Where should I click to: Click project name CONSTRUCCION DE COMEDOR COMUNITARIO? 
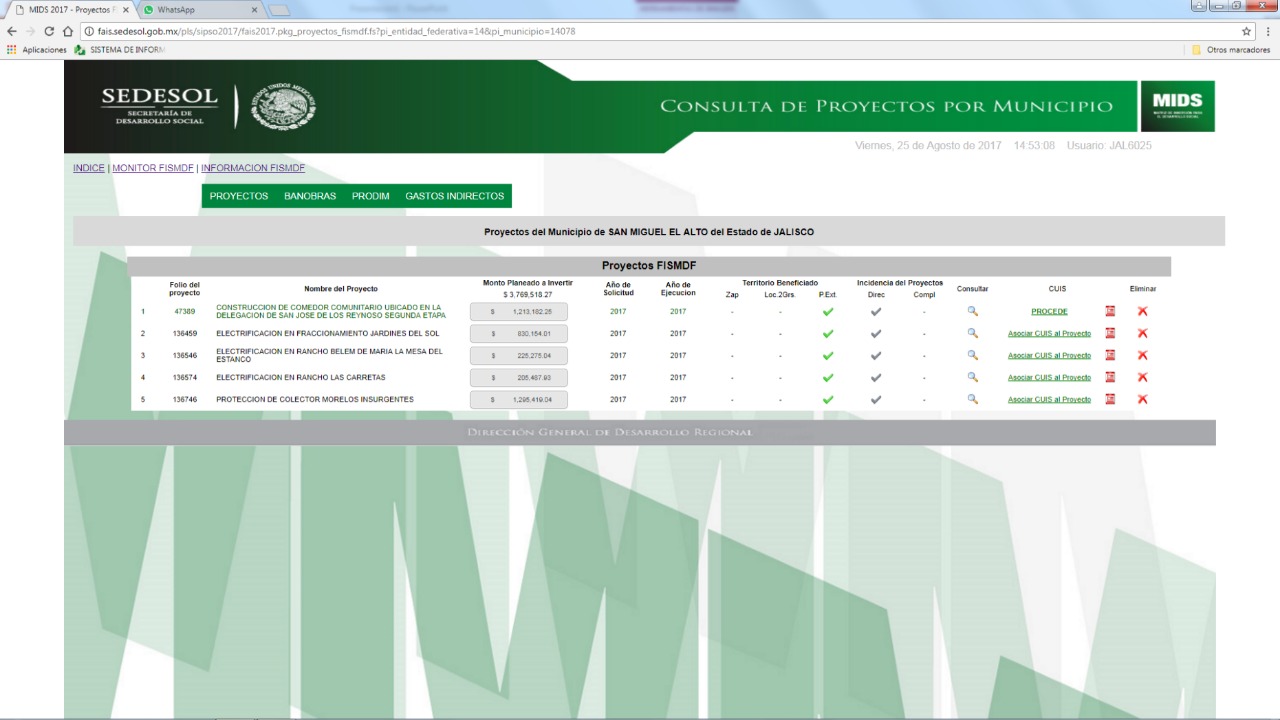coord(331,311)
